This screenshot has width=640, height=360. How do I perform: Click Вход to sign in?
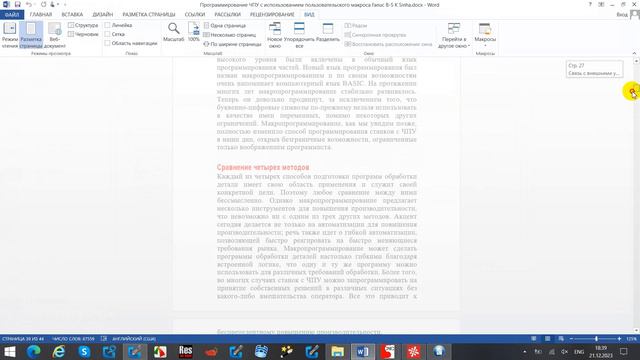point(622,15)
